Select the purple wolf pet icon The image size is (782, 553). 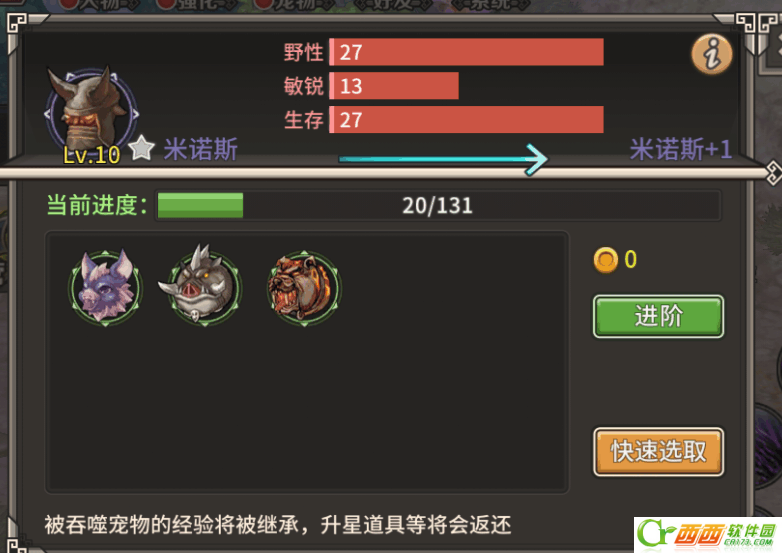point(106,288)
